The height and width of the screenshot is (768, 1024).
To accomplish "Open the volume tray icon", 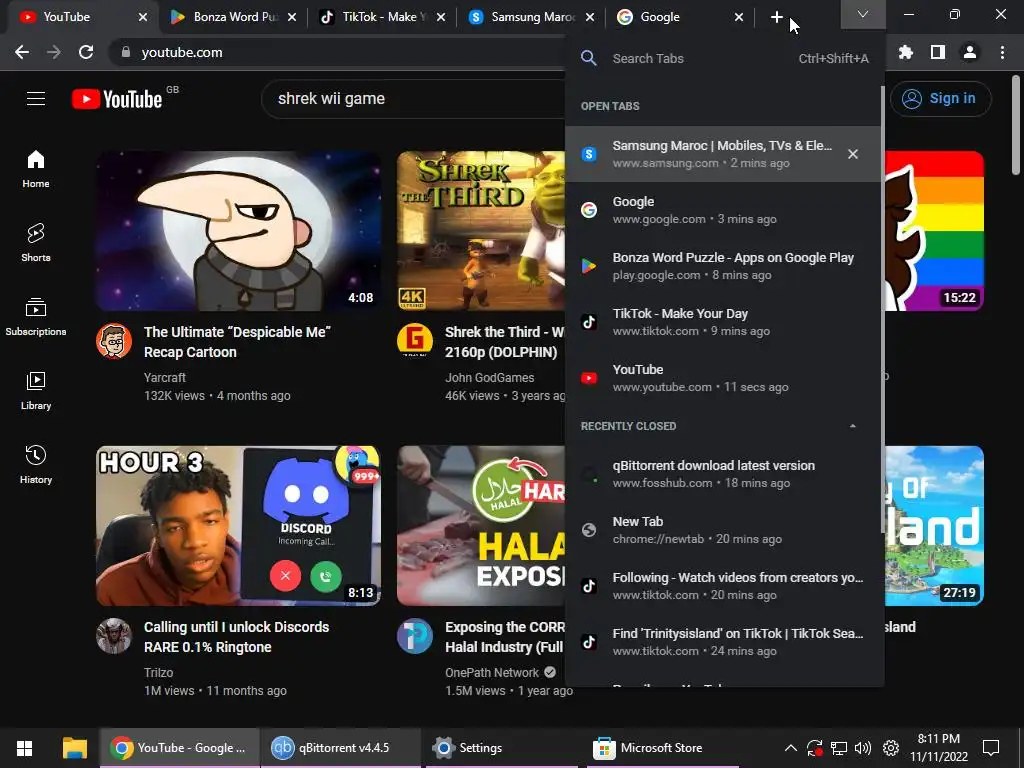I will click(x=863, y=748).
